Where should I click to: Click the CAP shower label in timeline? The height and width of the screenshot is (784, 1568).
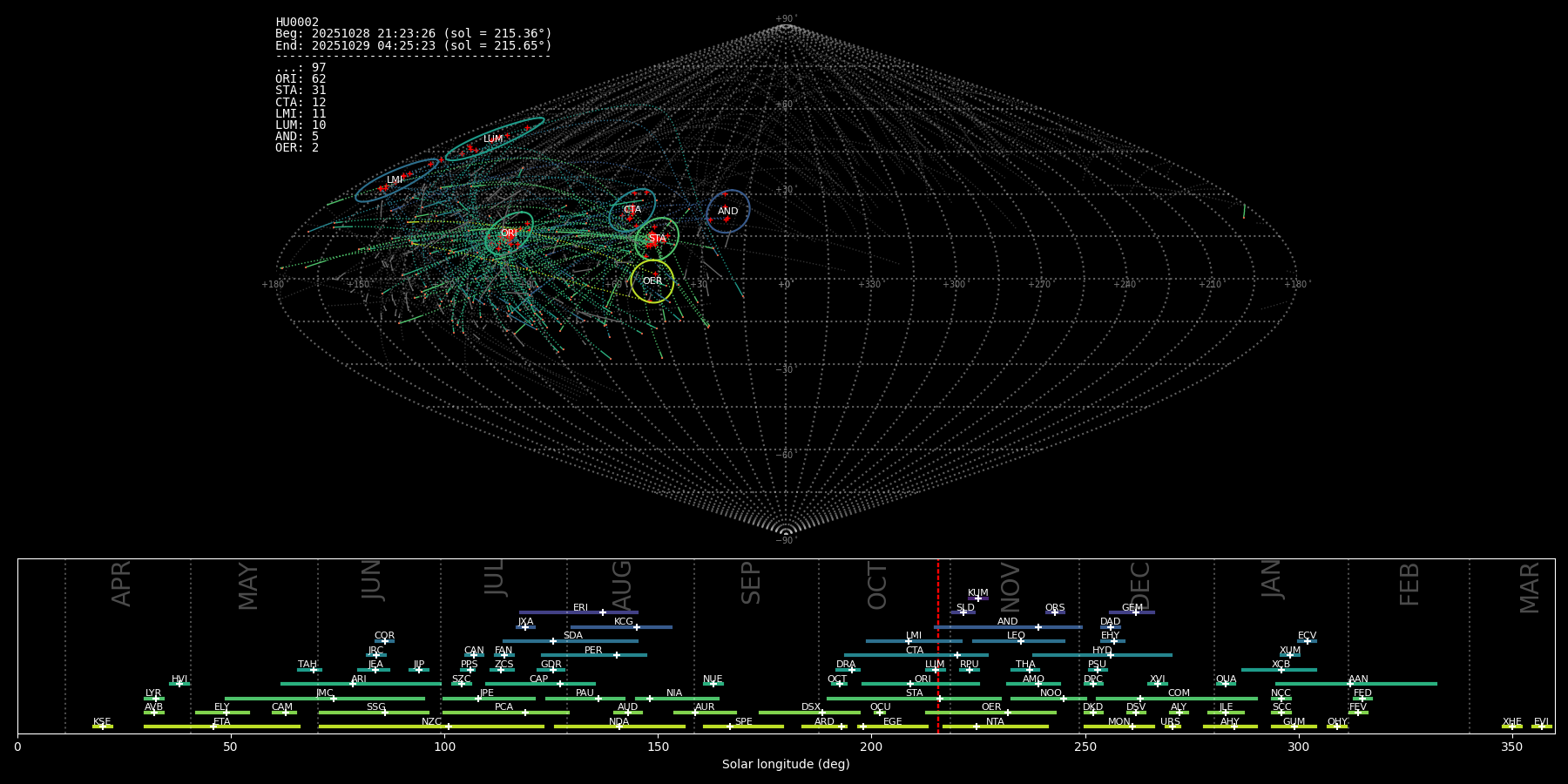[539, 679]
